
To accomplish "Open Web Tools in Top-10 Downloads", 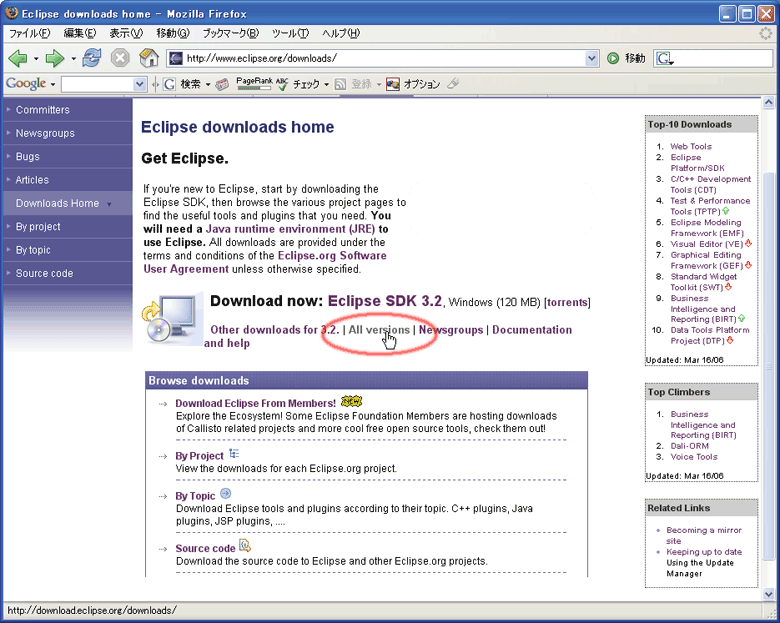I will [x=690, y=146].
